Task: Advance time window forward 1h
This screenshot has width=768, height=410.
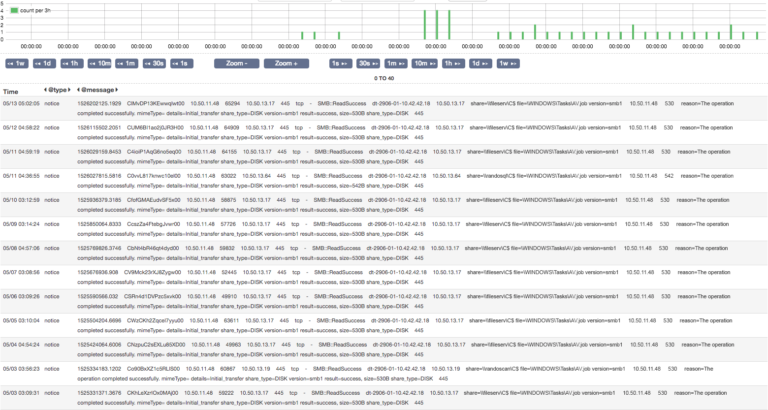Action: [x=451, y=63]
